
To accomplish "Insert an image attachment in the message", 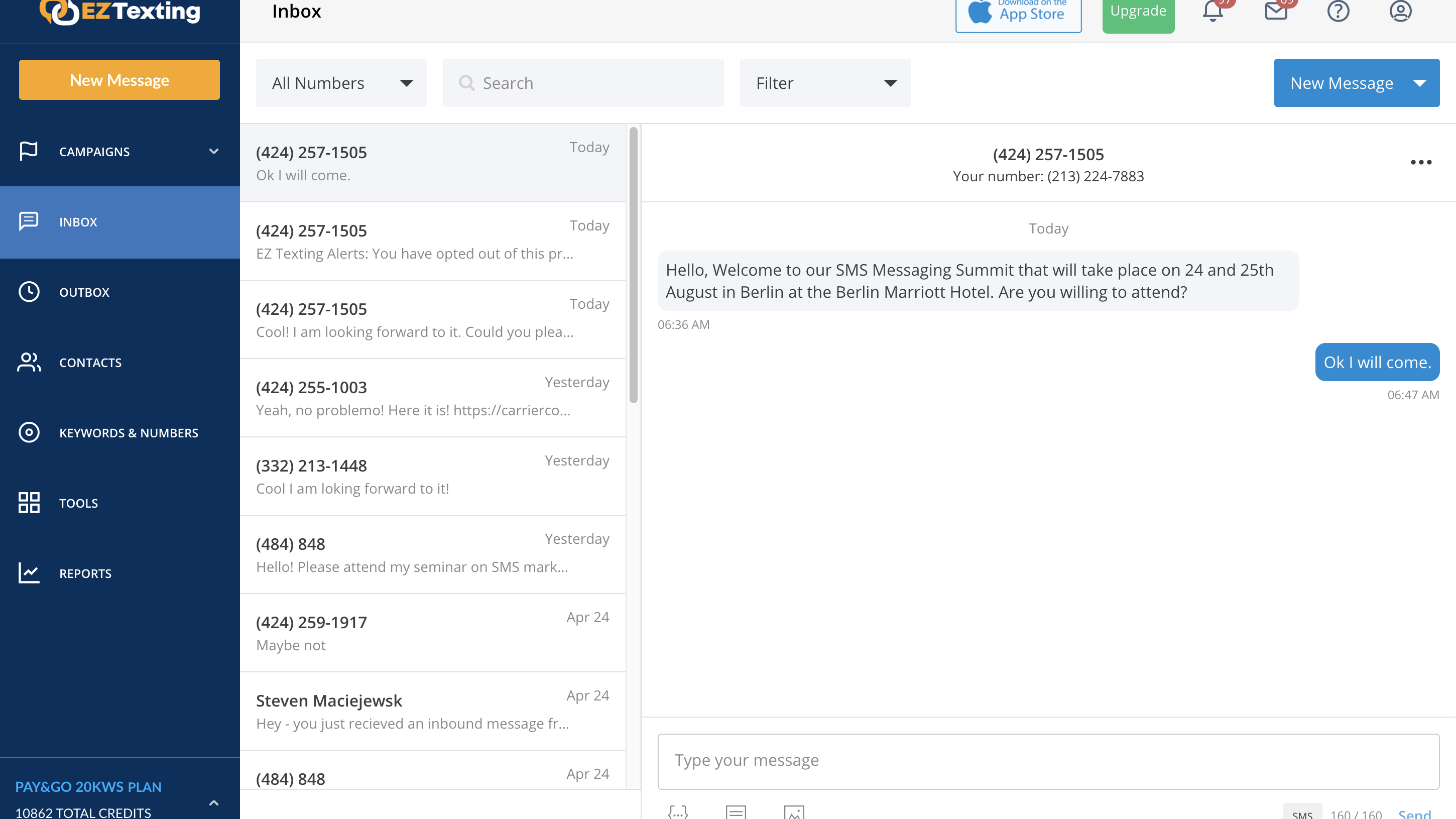I will (793, 813).
